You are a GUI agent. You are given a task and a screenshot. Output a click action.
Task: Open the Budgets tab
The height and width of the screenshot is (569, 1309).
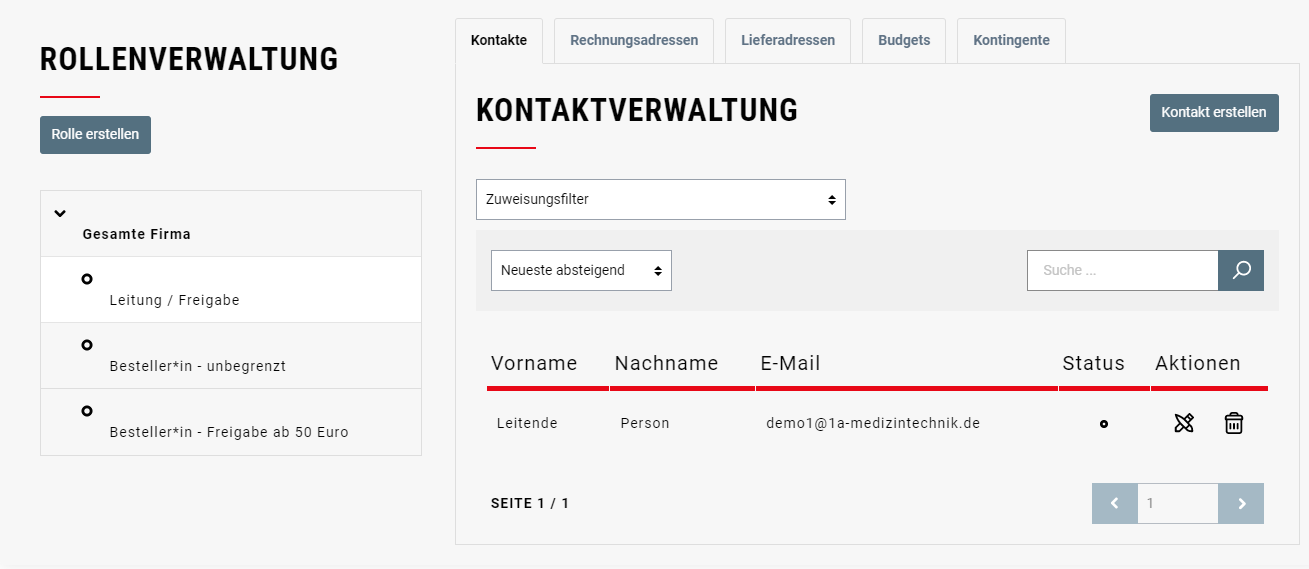[903, 41]
